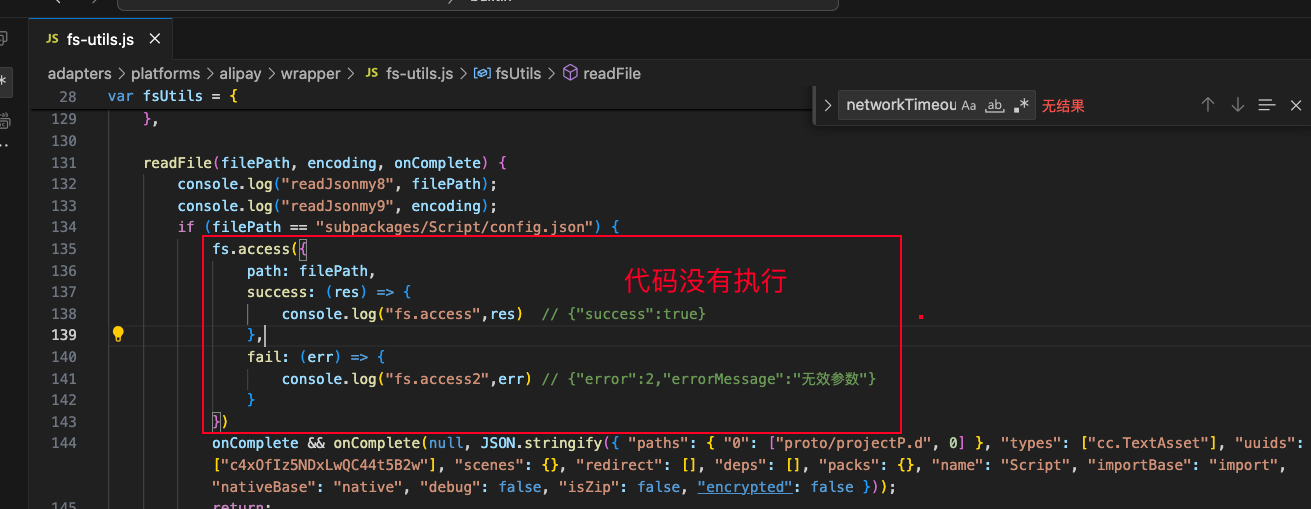Click the "subpackages/Script/config.json" string

(455, 227)
